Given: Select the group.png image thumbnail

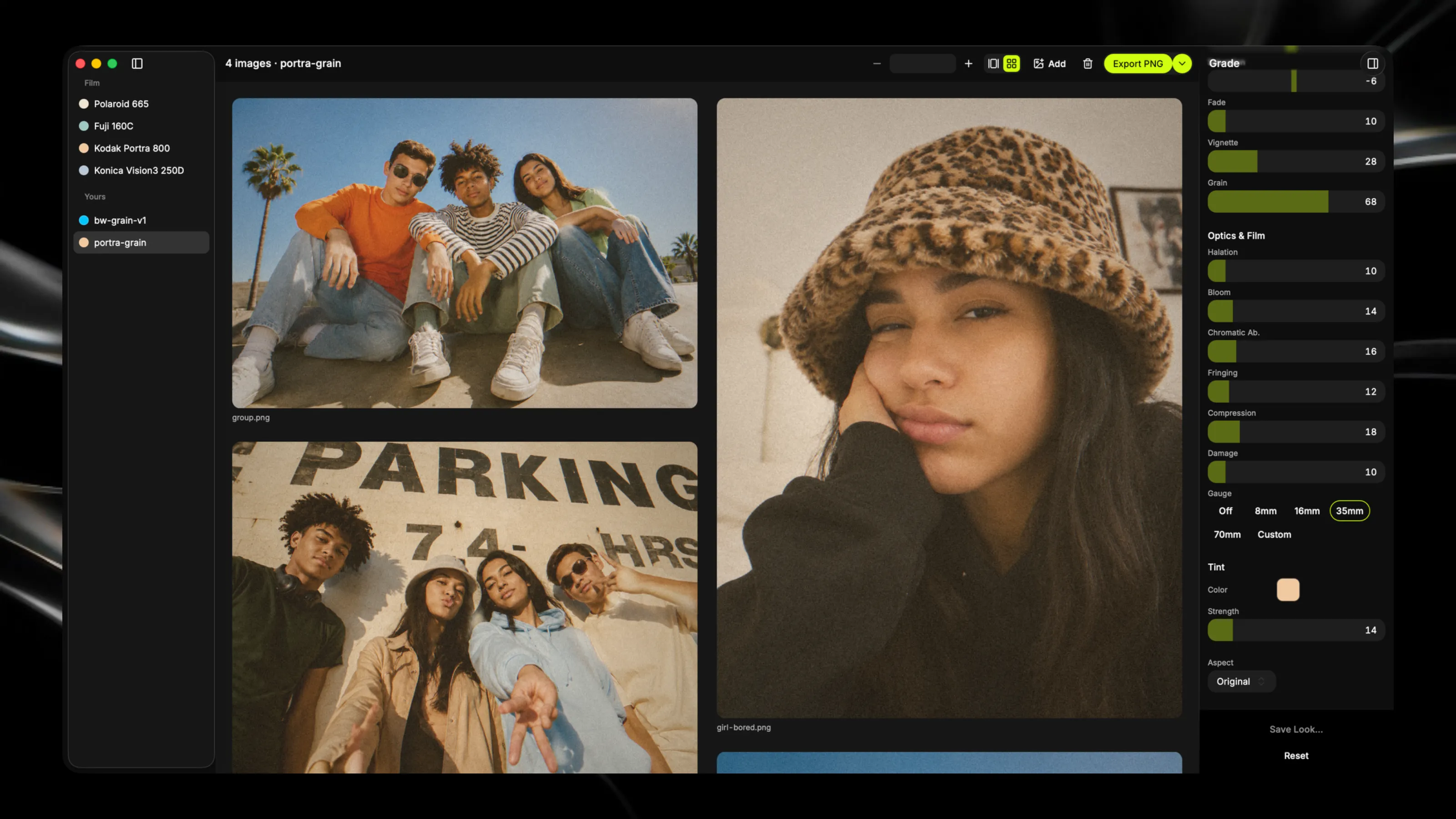Looking at the screenshot, I should click(x=465, y=253).
